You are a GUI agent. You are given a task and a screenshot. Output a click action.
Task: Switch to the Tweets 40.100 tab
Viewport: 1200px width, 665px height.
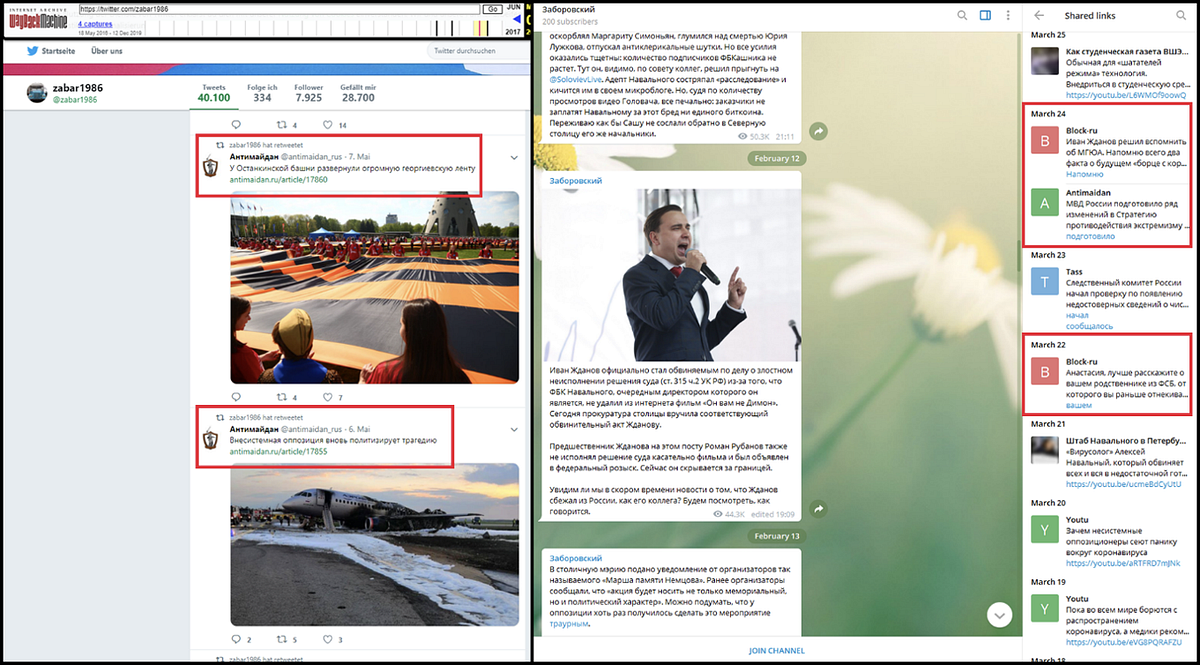(214, 93)
